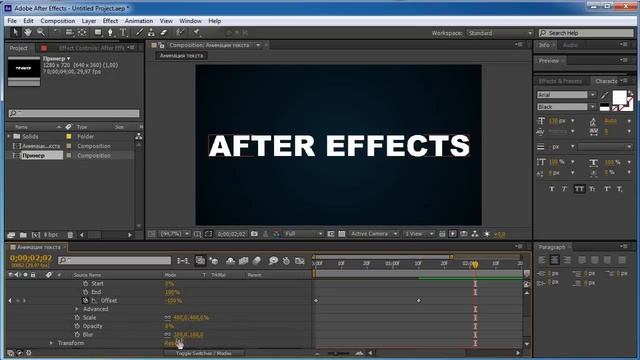640x360 pixels.
Task: Open the File menu
Action: pos(12,21)
